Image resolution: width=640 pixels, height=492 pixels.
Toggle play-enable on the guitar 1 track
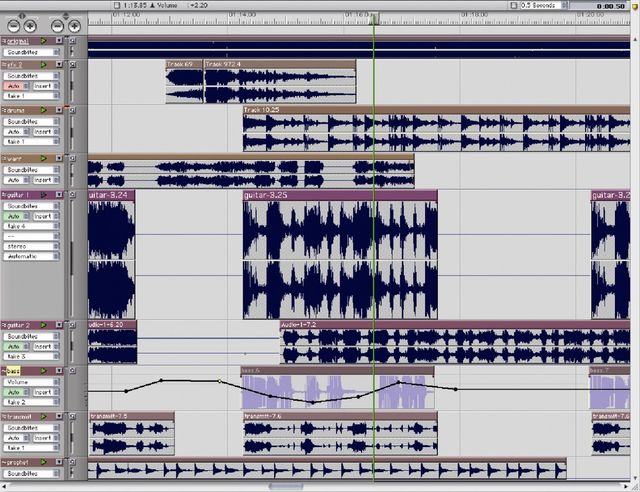click(43, 195)
